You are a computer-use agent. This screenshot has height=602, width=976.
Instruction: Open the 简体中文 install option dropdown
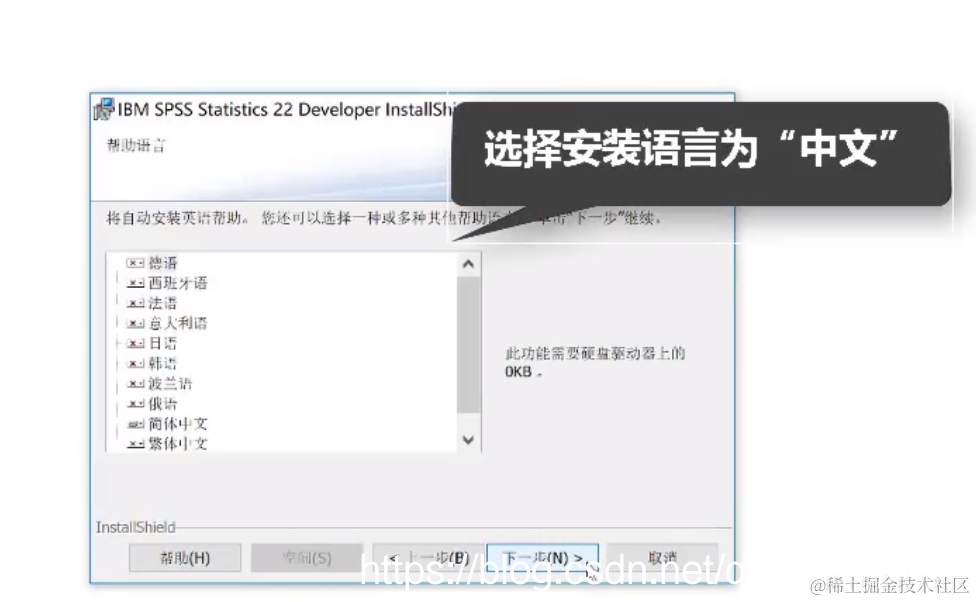pos(134,423)
